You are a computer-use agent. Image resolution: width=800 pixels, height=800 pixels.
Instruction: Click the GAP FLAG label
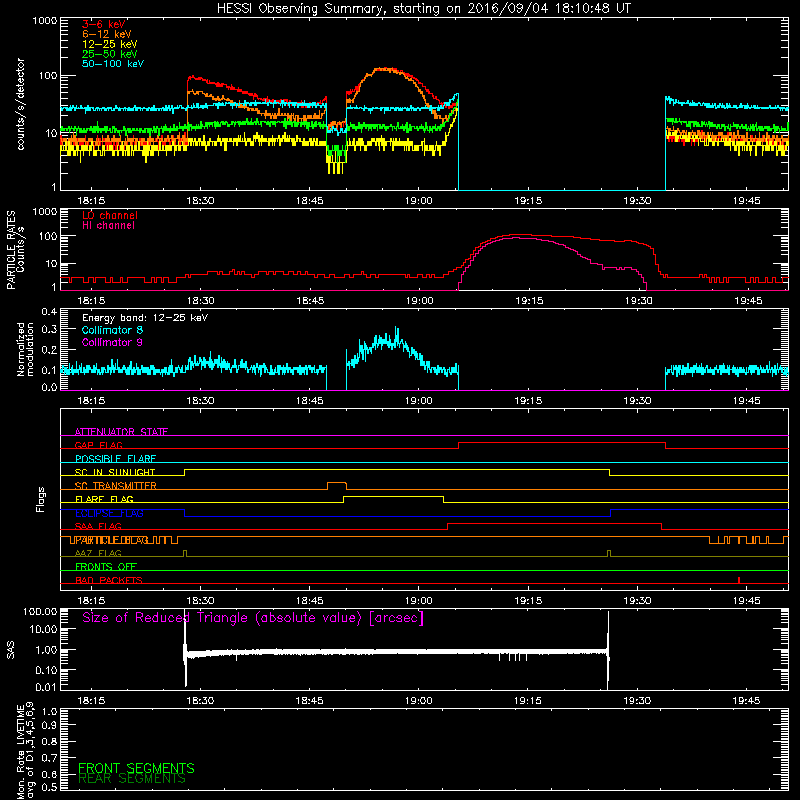(x=98, y=445)
